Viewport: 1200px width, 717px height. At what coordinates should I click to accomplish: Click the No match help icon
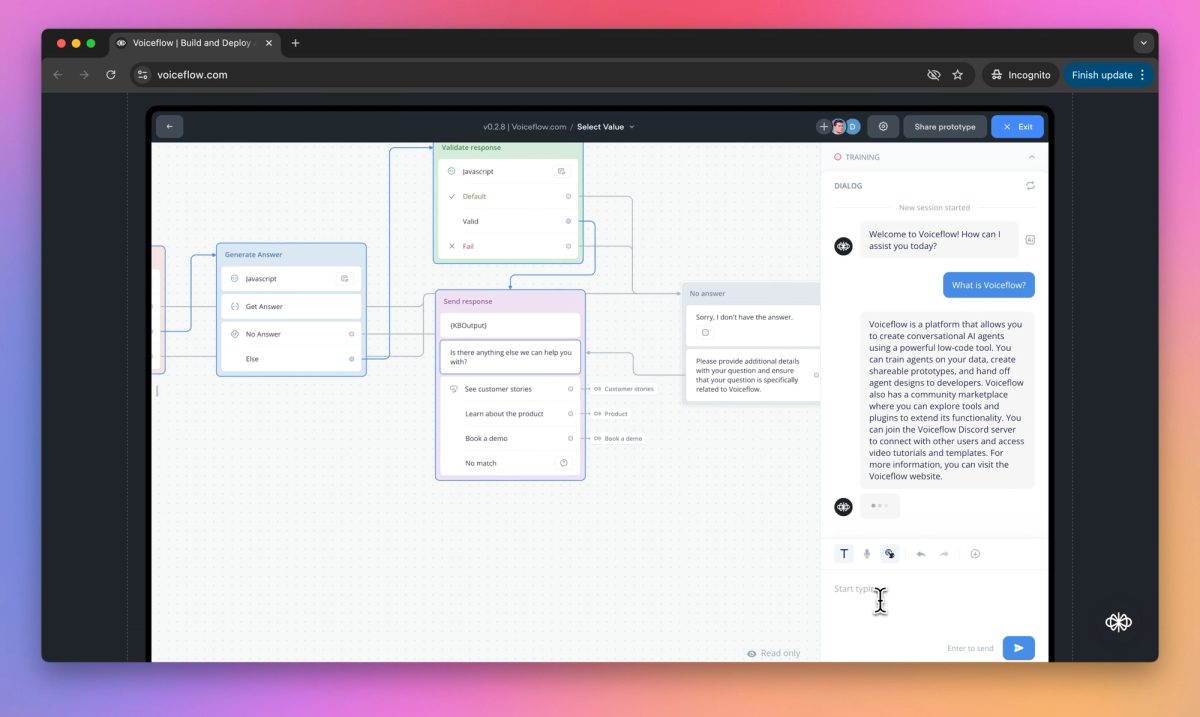click(563, 463)
